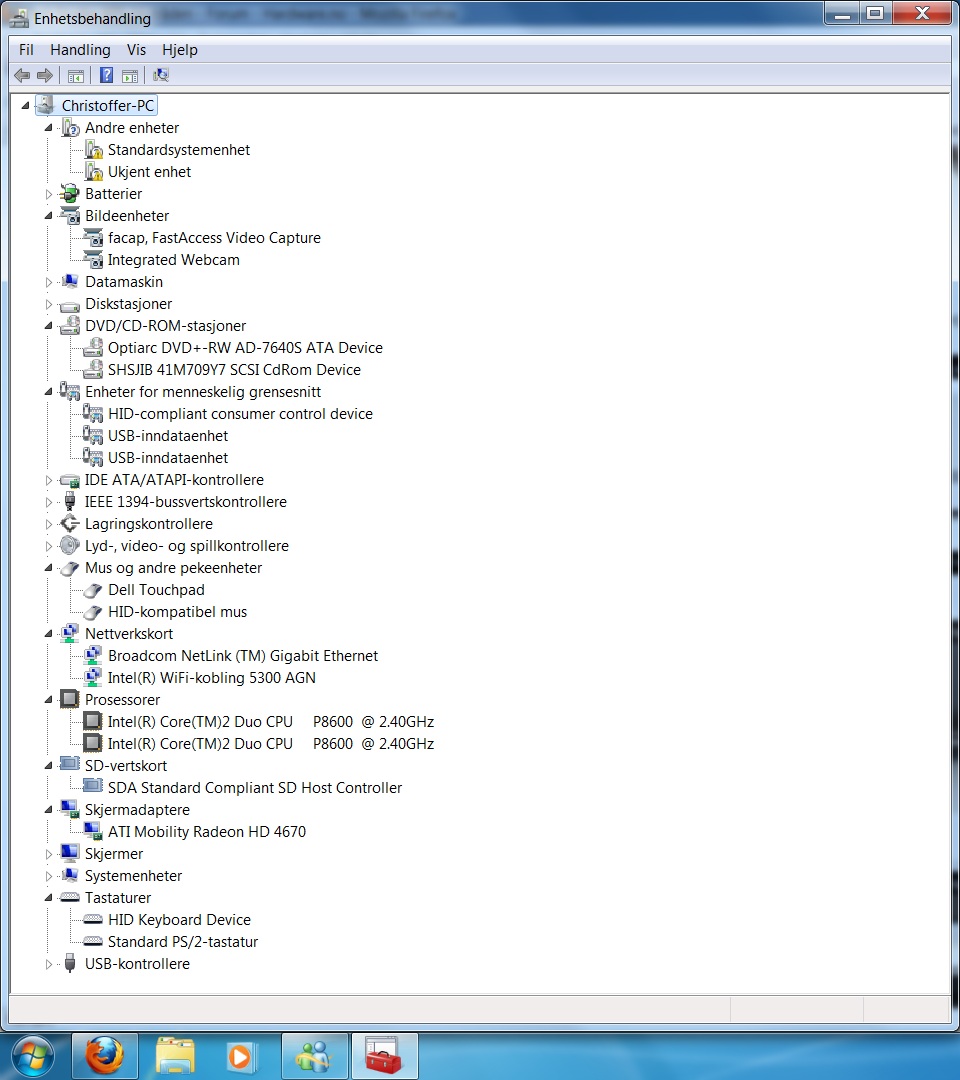Screen dimensions: 960x1080
Task: Click the first Core 2 Duo processor icon
Action: coord(92,721)
